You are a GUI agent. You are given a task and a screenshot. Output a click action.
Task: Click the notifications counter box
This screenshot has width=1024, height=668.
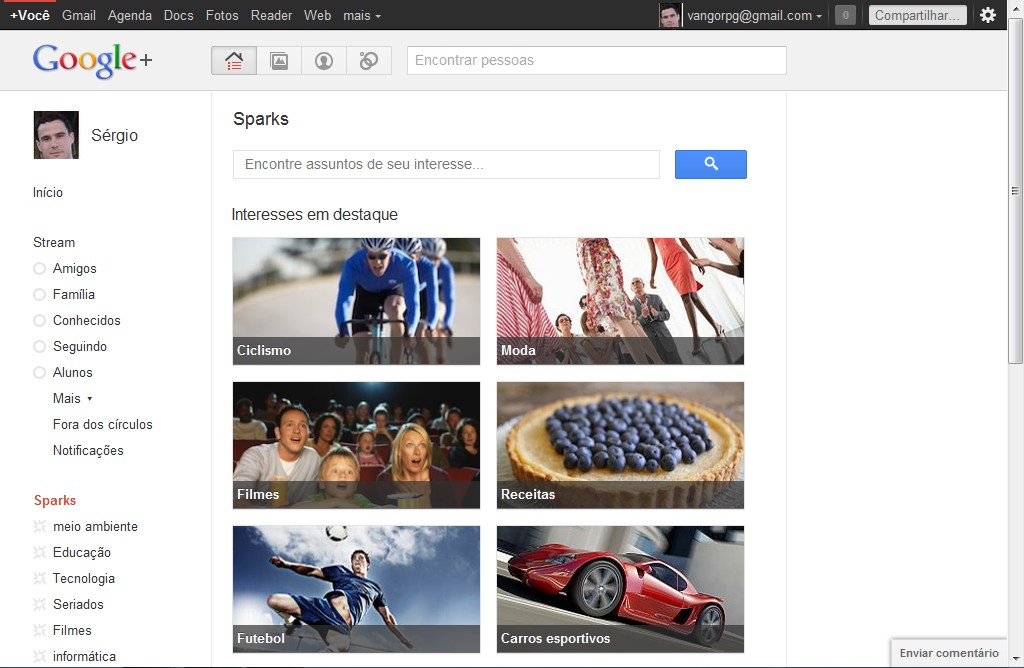click(x=845, y=15)
